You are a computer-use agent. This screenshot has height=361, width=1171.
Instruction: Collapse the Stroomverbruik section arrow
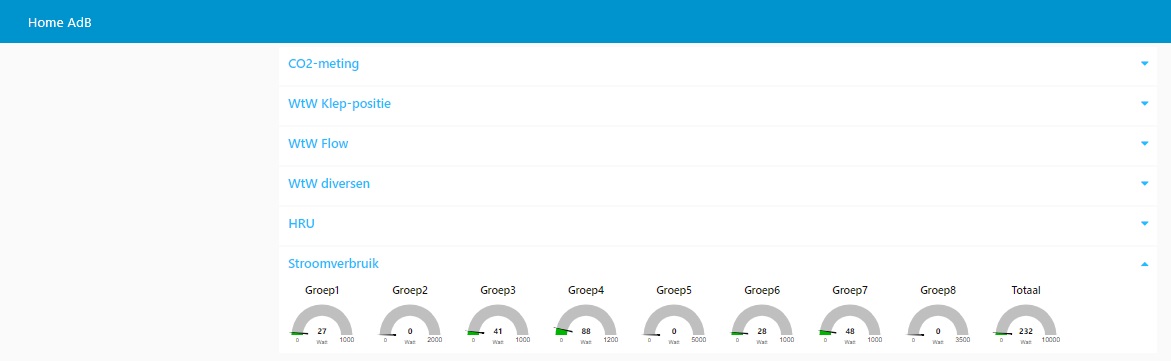point(1144,263)
